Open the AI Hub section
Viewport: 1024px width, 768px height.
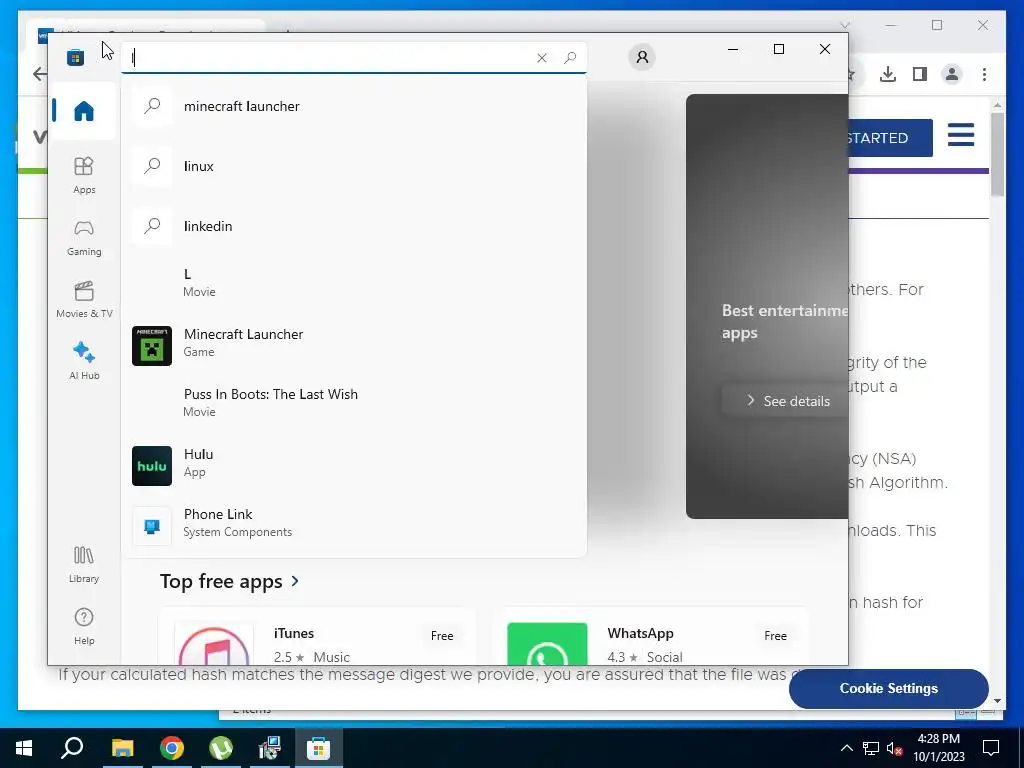click(x=84, y=361)
